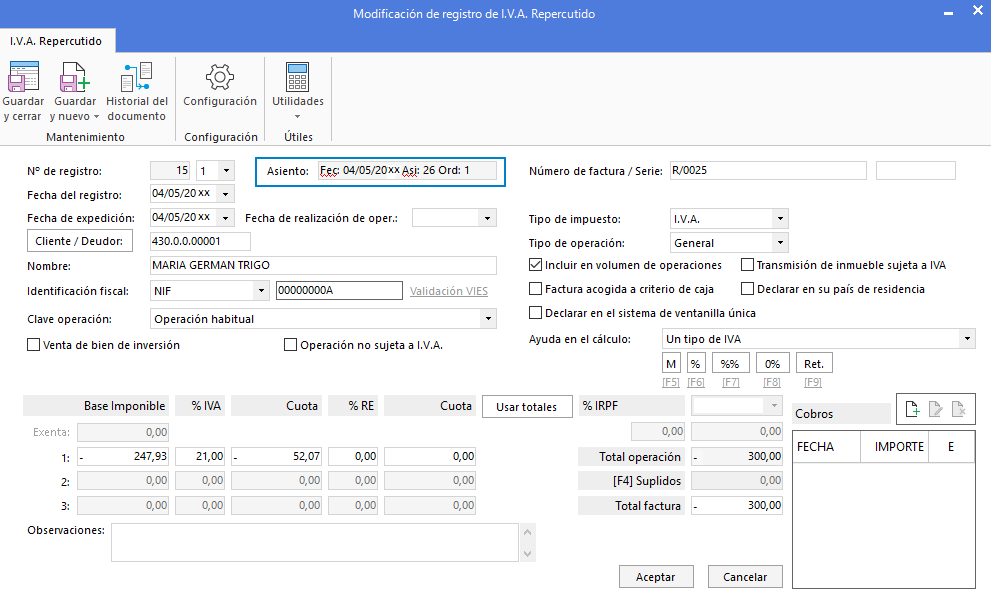This screenshot has width=991, height=600.
Task: Click Observaciones scrollbar up arrow
Action: 527,531
